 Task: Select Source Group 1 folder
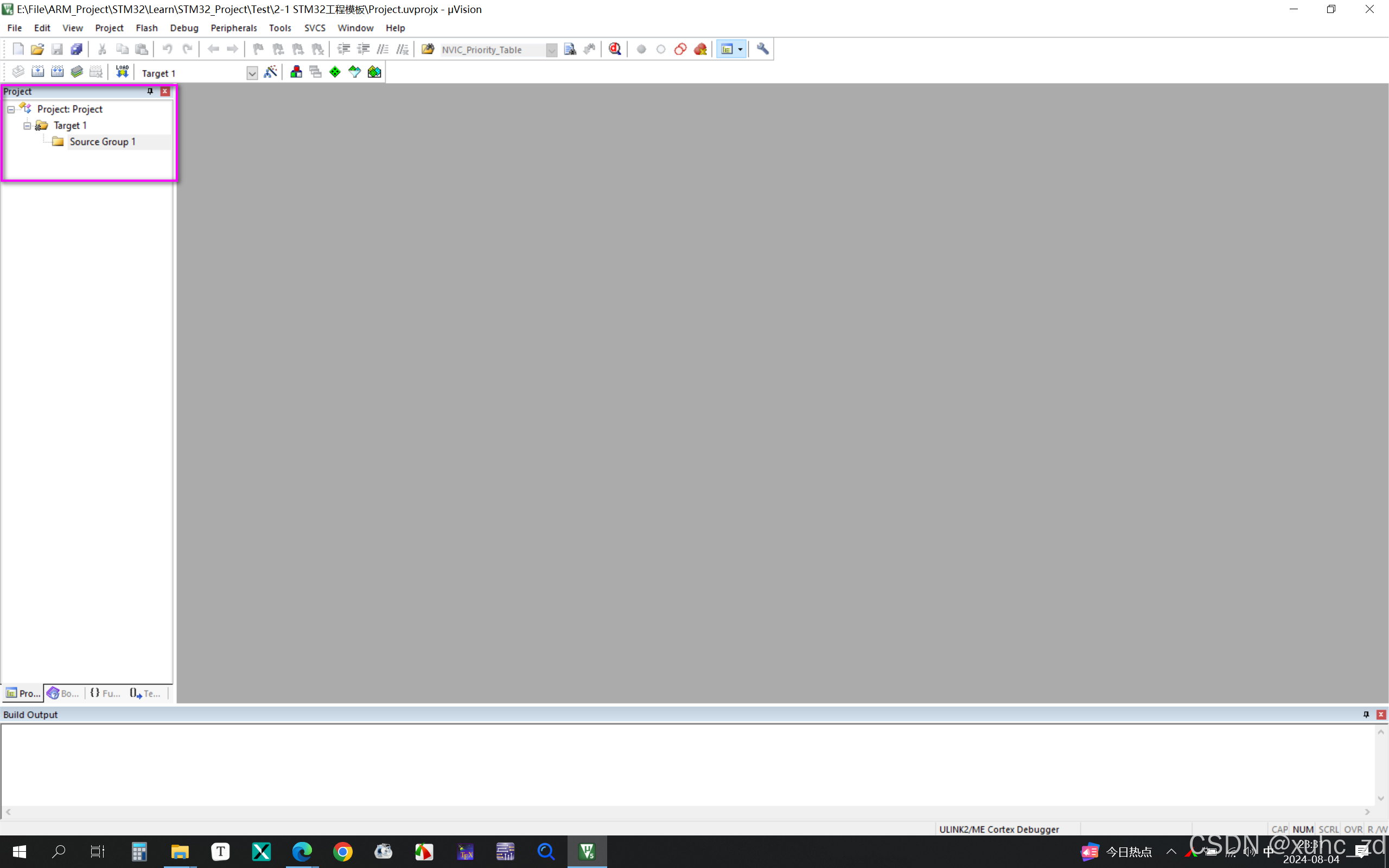click(102, 142)
